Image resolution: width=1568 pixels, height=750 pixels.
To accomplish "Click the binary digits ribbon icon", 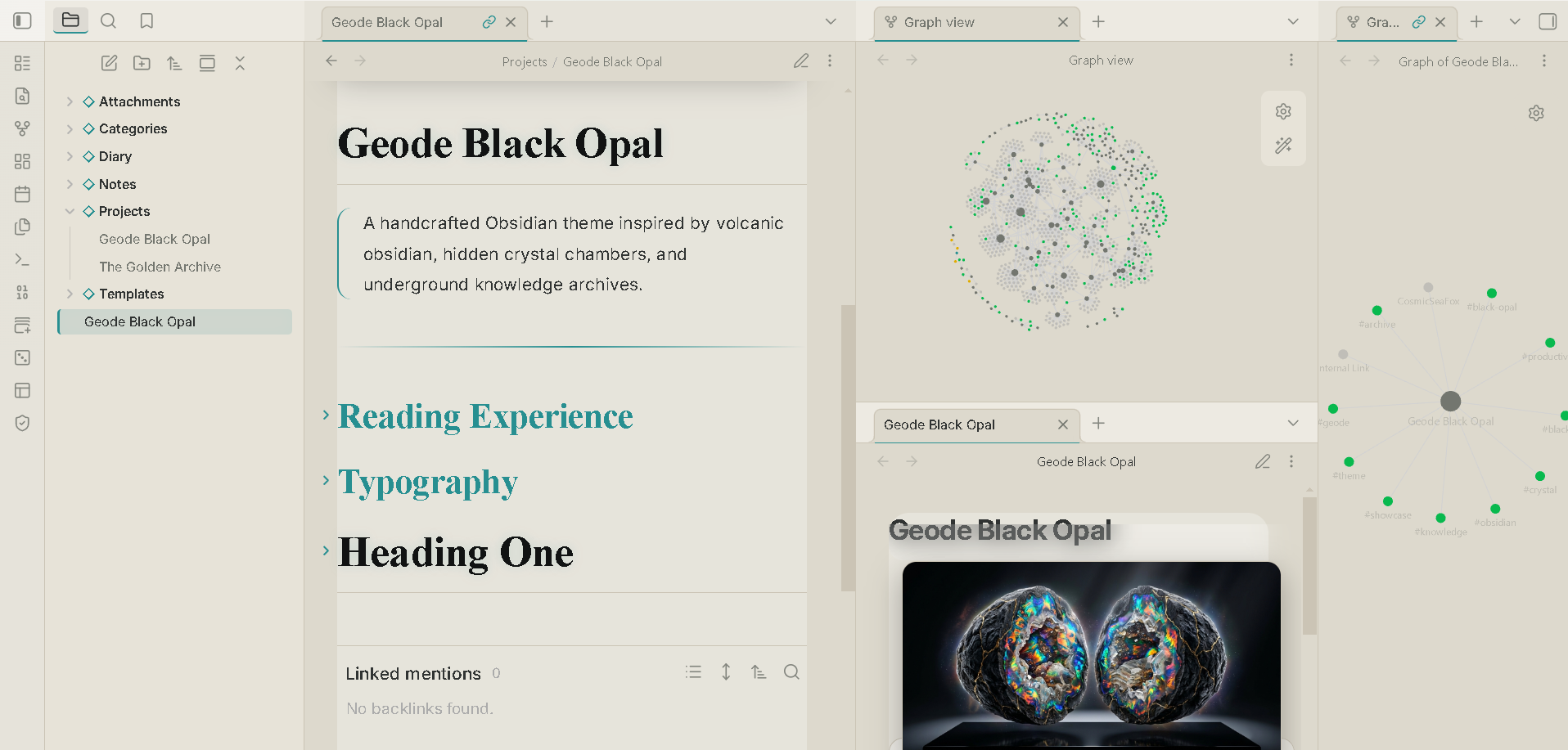I will pyautogui.click(x=22, y=292).
